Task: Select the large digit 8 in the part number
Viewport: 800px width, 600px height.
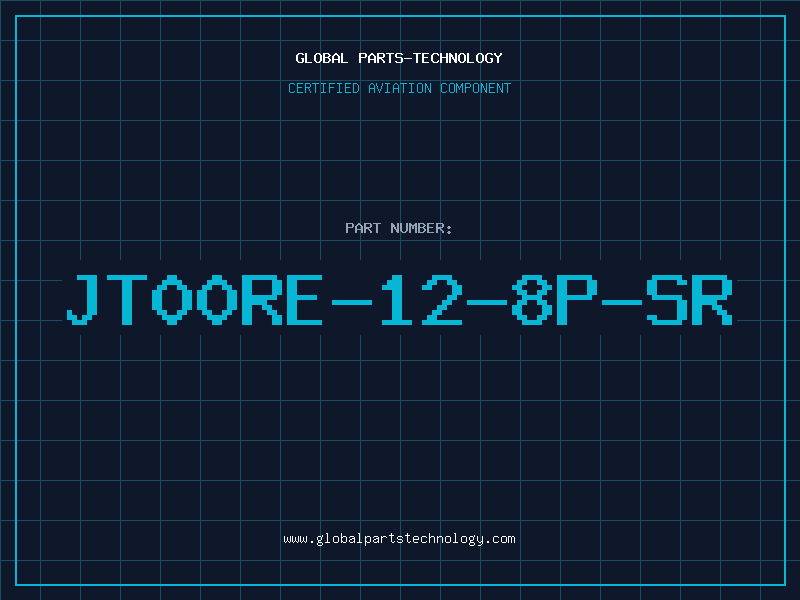Action: [x=532, y=300]
